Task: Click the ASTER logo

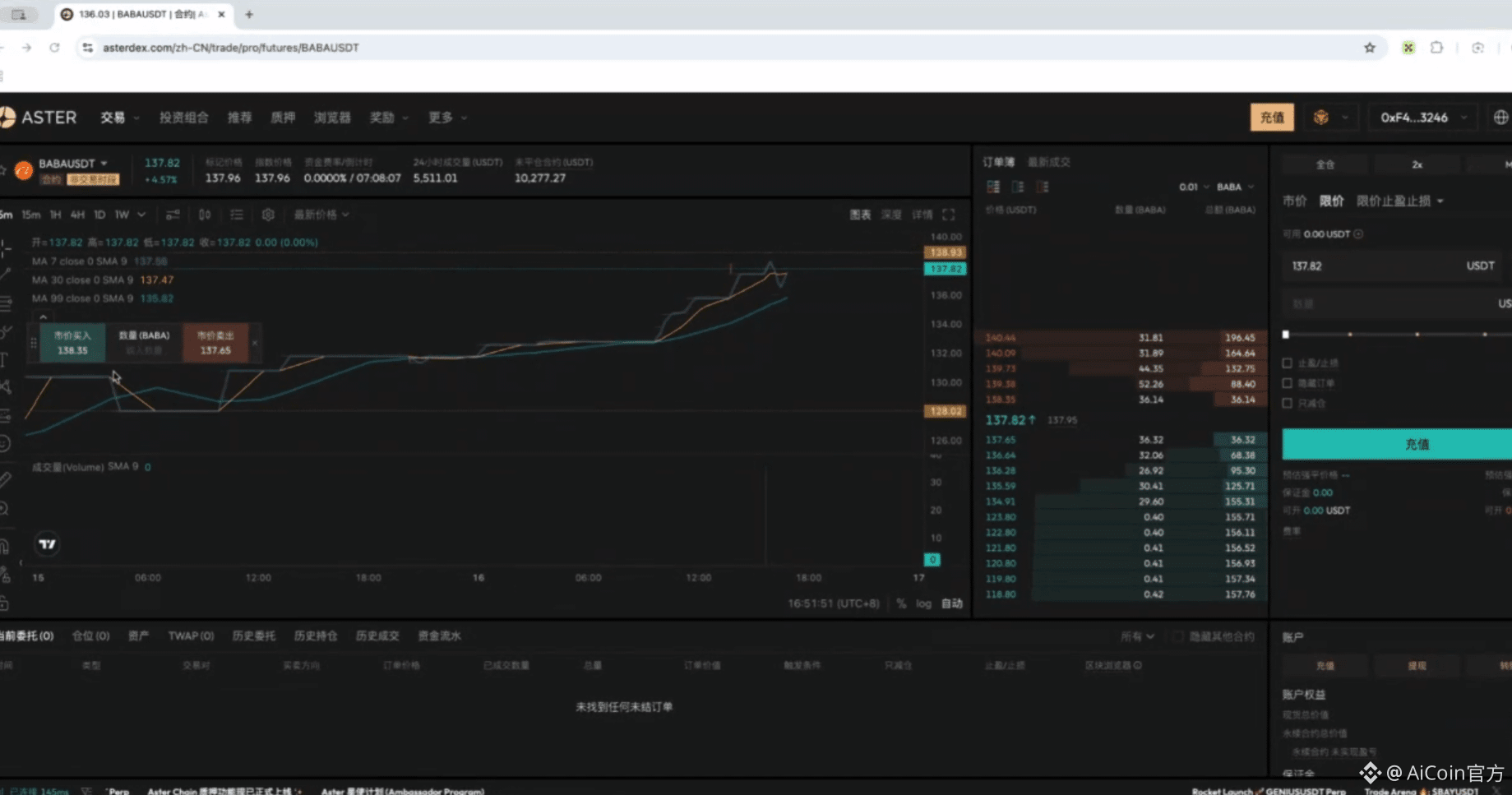Action: point(39,118)
